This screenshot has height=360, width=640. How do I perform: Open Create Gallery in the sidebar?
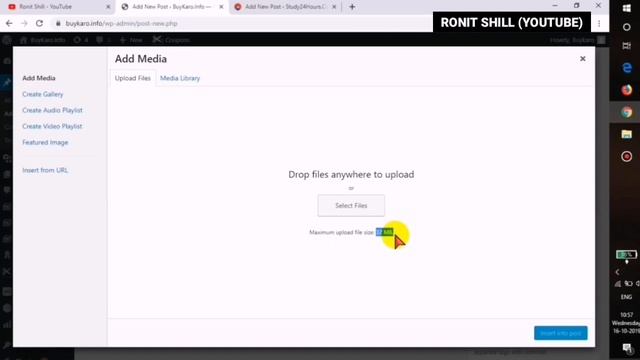(43, 94)
